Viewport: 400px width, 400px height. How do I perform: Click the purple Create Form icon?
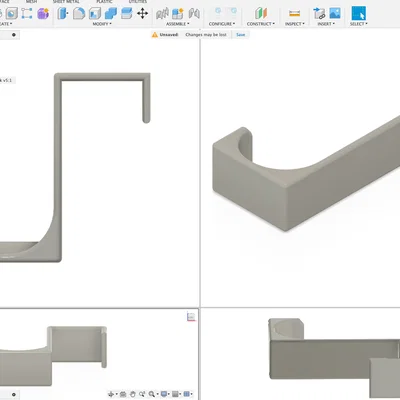click(x=43, y=14)
